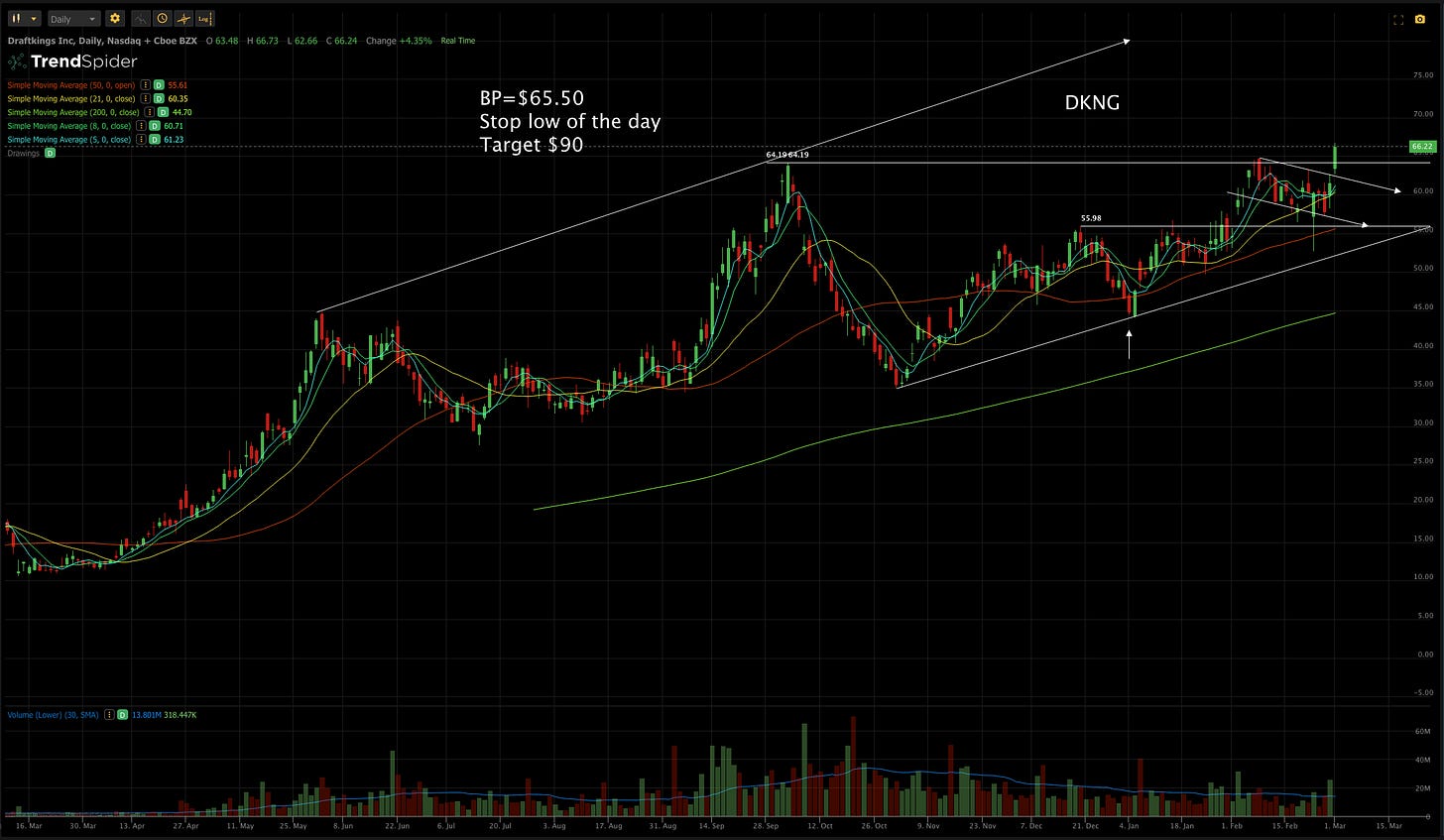
Task: Open options menu for SMA (21, 0, close)
Action: click(x=146, y=99)
